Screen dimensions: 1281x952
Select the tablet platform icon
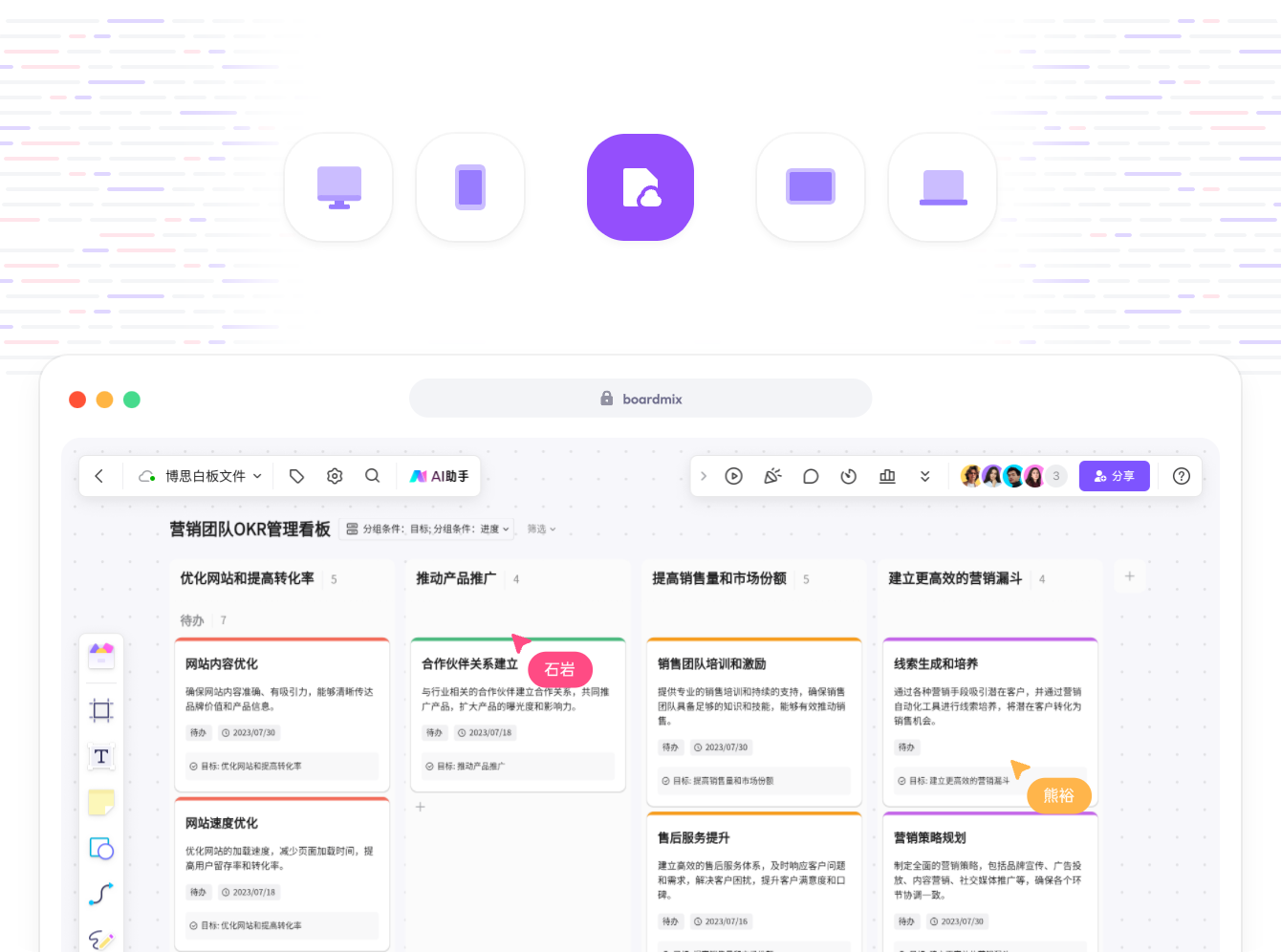pos(811,187)
